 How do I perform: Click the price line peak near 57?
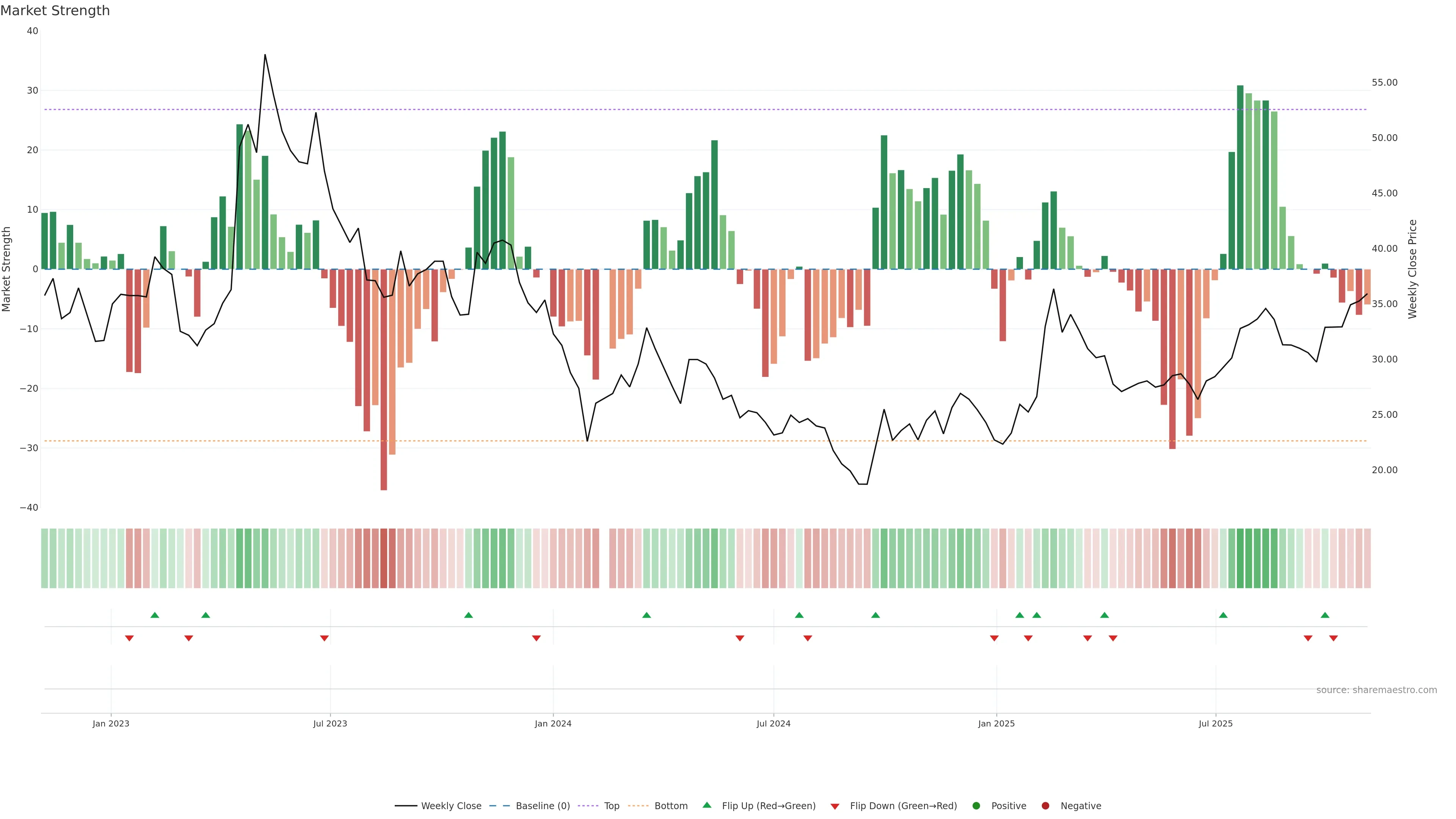click(265, 55)
